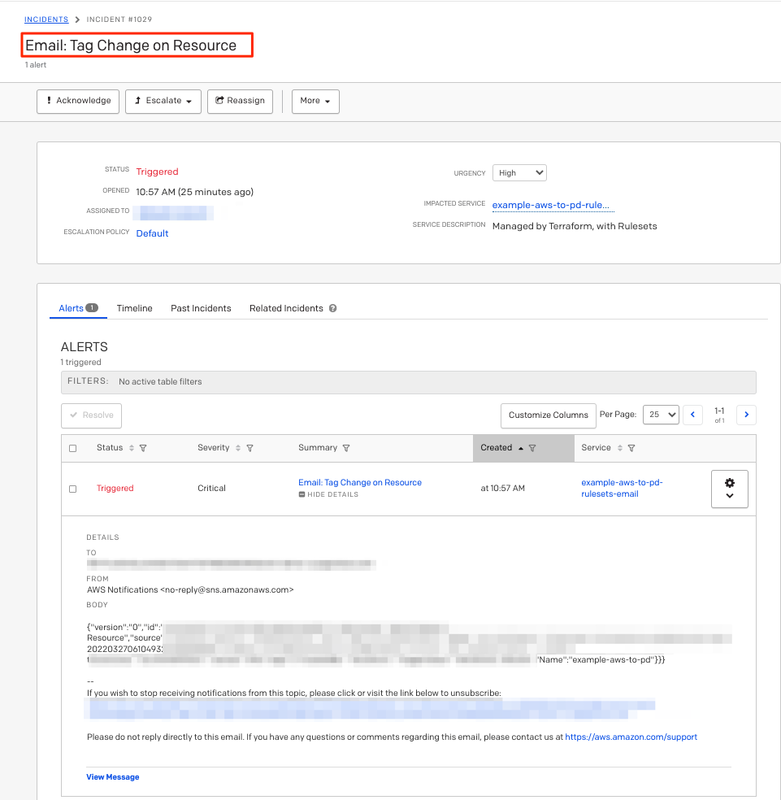The height and width of the screenshot is (800, 781).
Task: Open the aws.amazon.com/support link
Action: point(631,737)
